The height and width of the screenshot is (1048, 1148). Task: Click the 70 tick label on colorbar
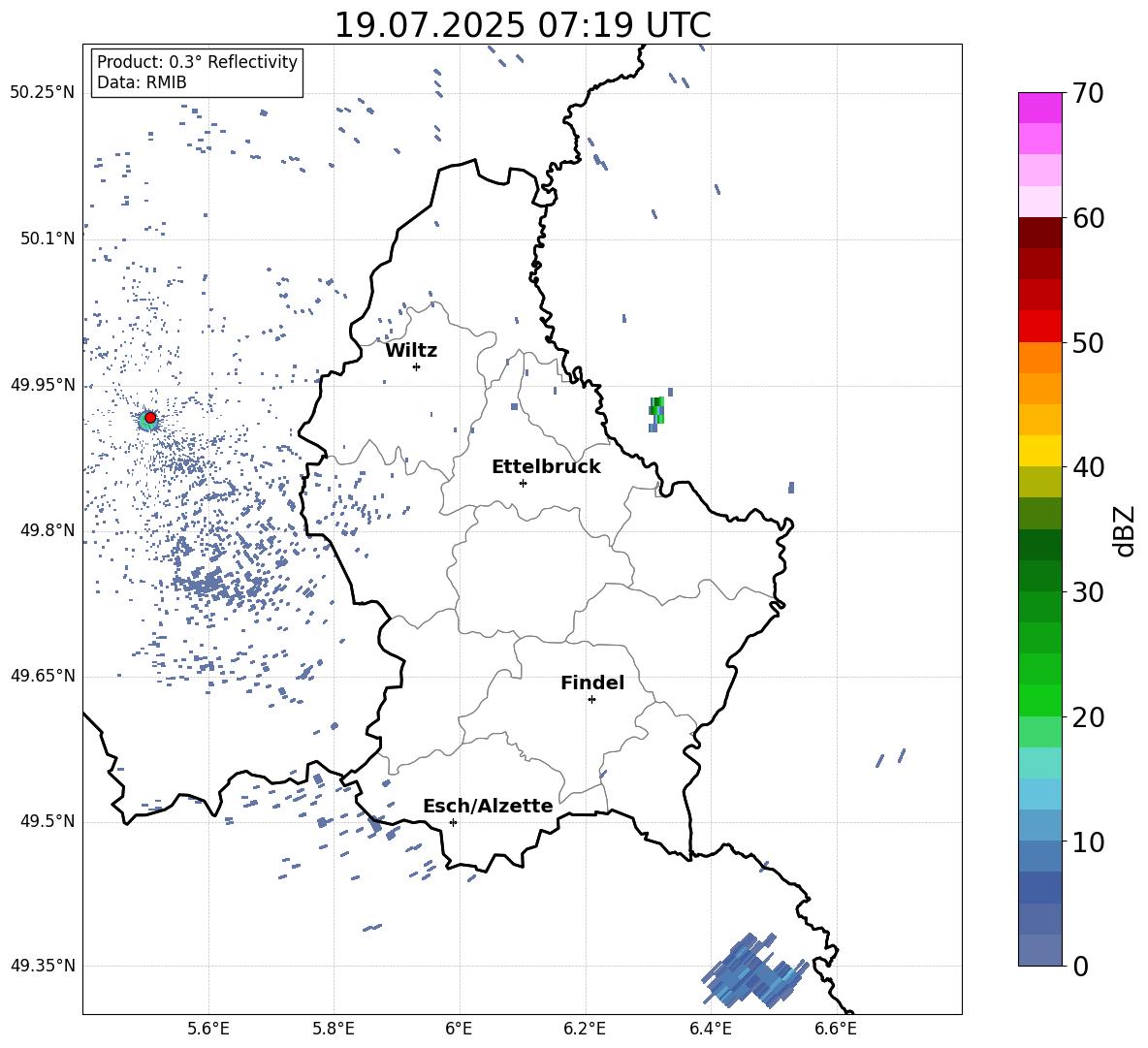(x=1088, y=93)
